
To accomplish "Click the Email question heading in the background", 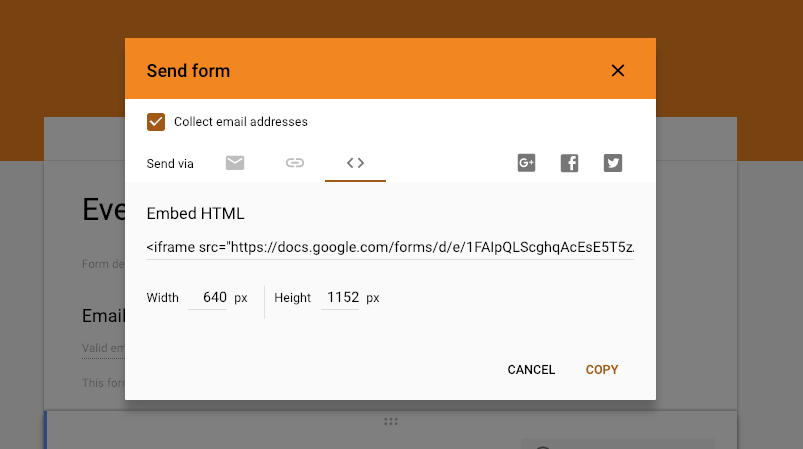I will 103,316.
